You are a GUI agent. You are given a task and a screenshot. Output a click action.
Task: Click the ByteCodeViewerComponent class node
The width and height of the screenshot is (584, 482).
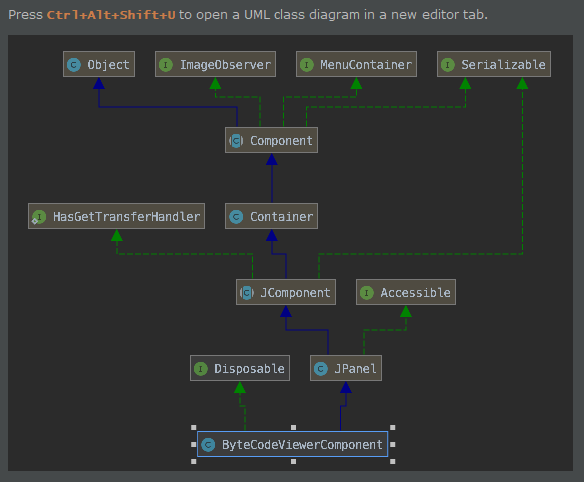[293, 444]
